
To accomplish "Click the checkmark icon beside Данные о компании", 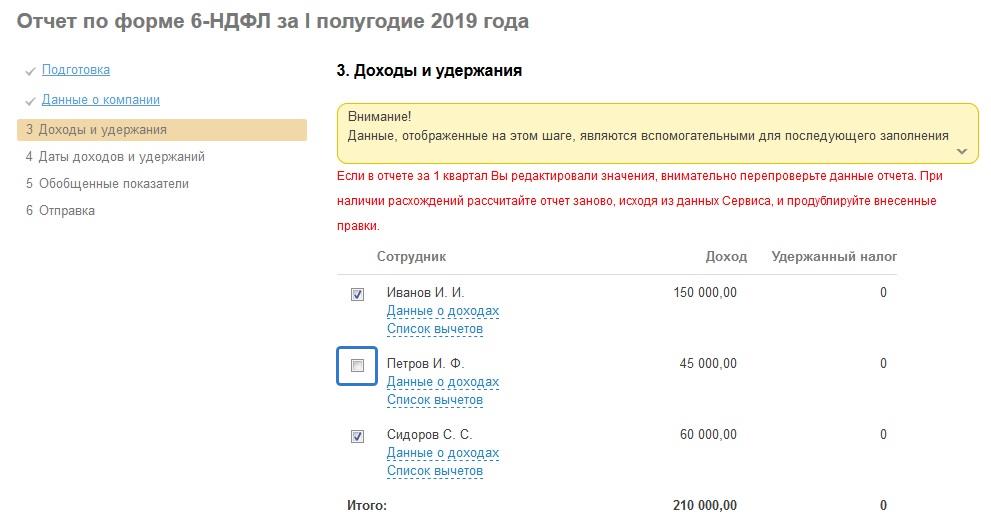I will pyautogui.click(x=31, y=102).
